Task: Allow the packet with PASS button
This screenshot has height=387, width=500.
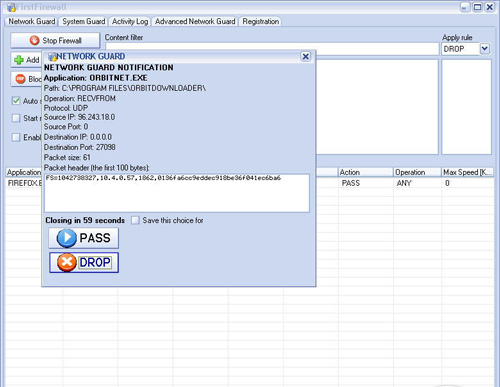Action: [84, 238]
